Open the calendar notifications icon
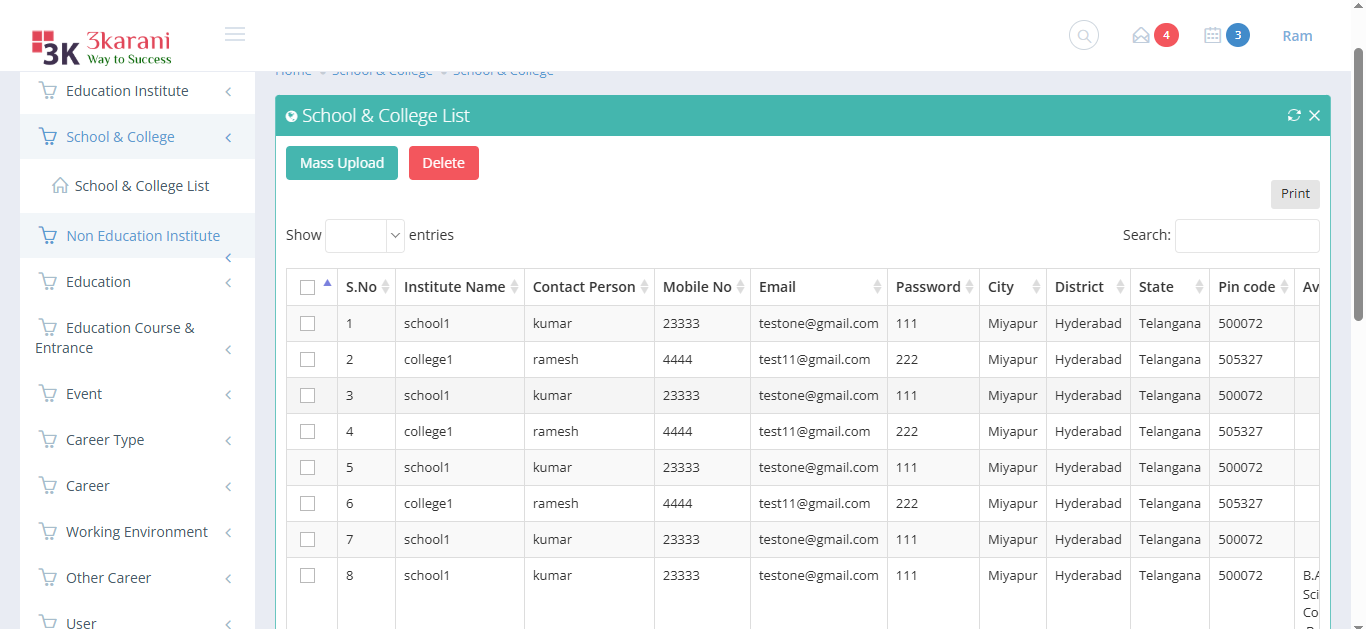 coord(1212,36)
